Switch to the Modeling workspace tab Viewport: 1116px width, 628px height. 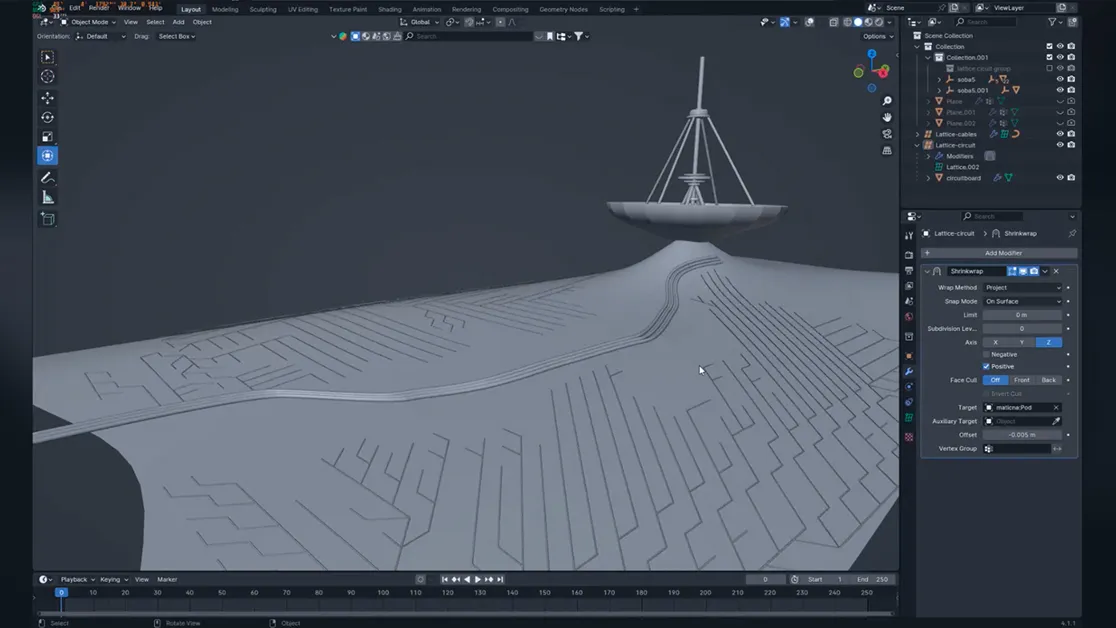coord(224,9)
